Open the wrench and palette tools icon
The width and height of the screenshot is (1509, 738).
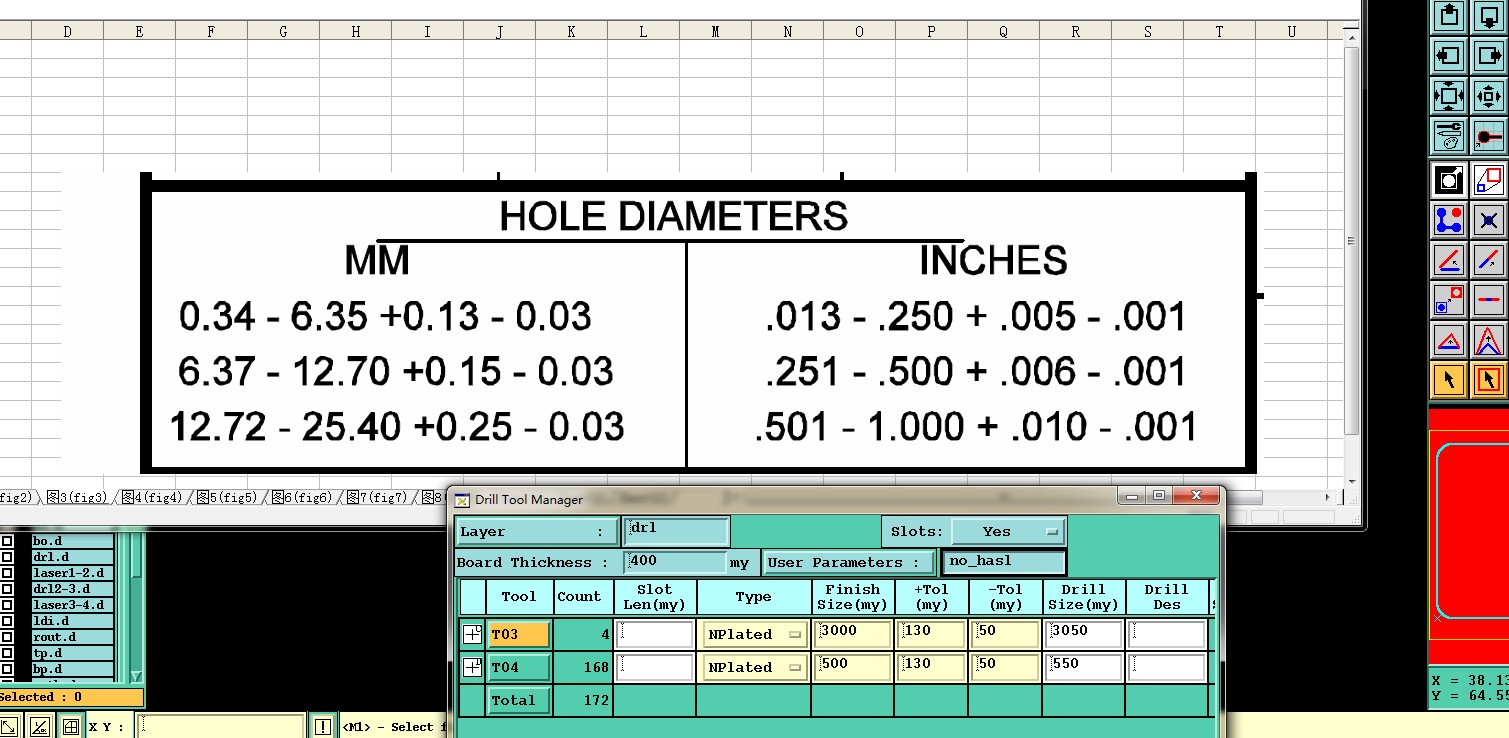(1449, 136)
